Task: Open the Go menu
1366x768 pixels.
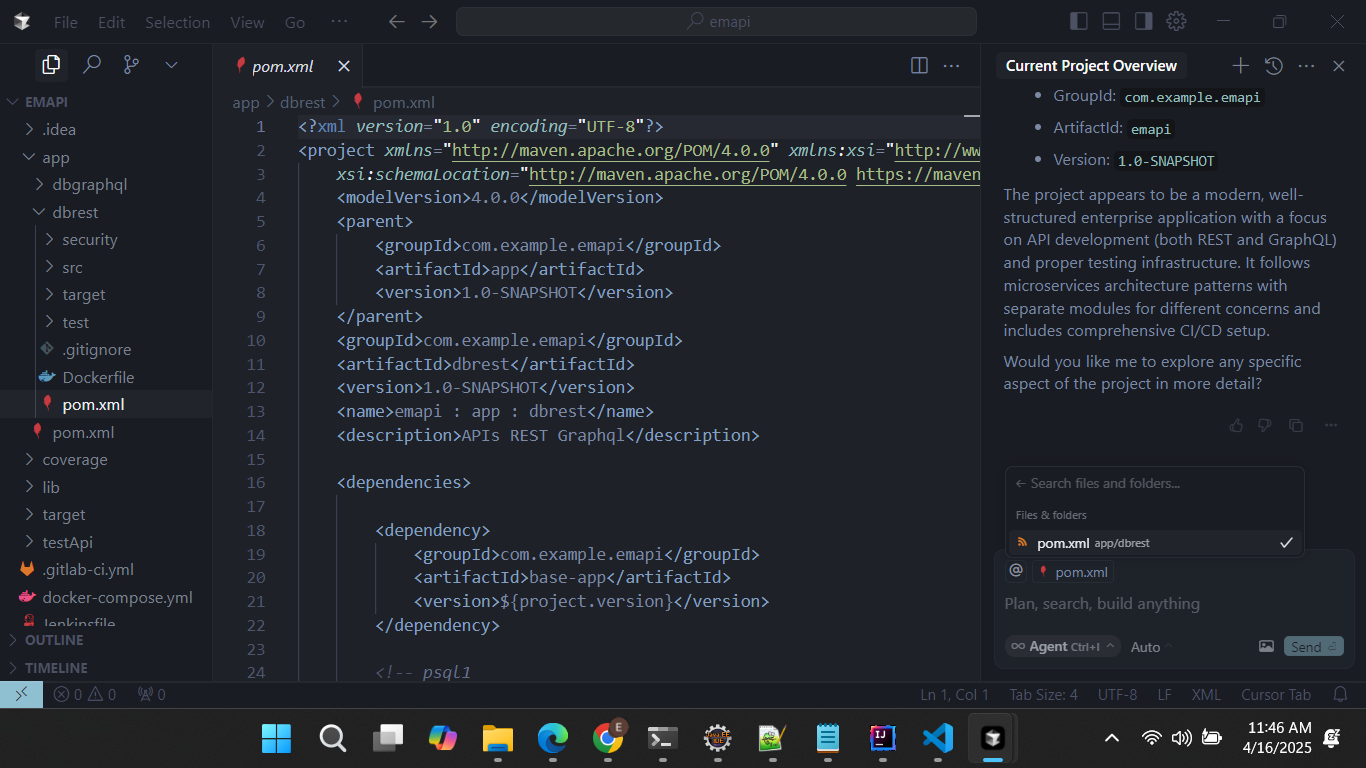Action: [x=295, y=22]
